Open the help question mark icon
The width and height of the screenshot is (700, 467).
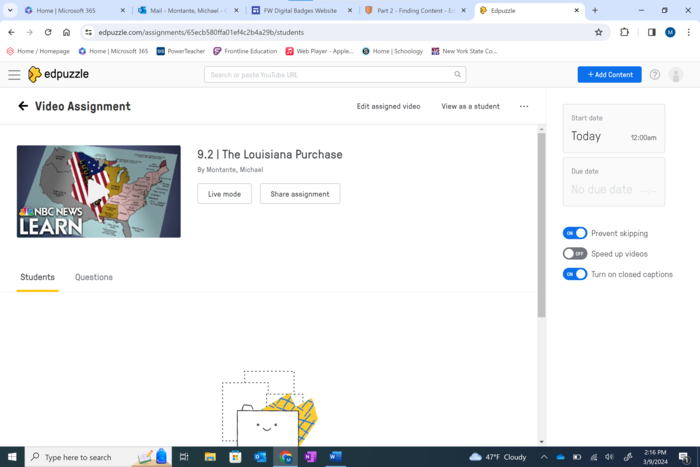pyautogui.click(x=655, y=75)
